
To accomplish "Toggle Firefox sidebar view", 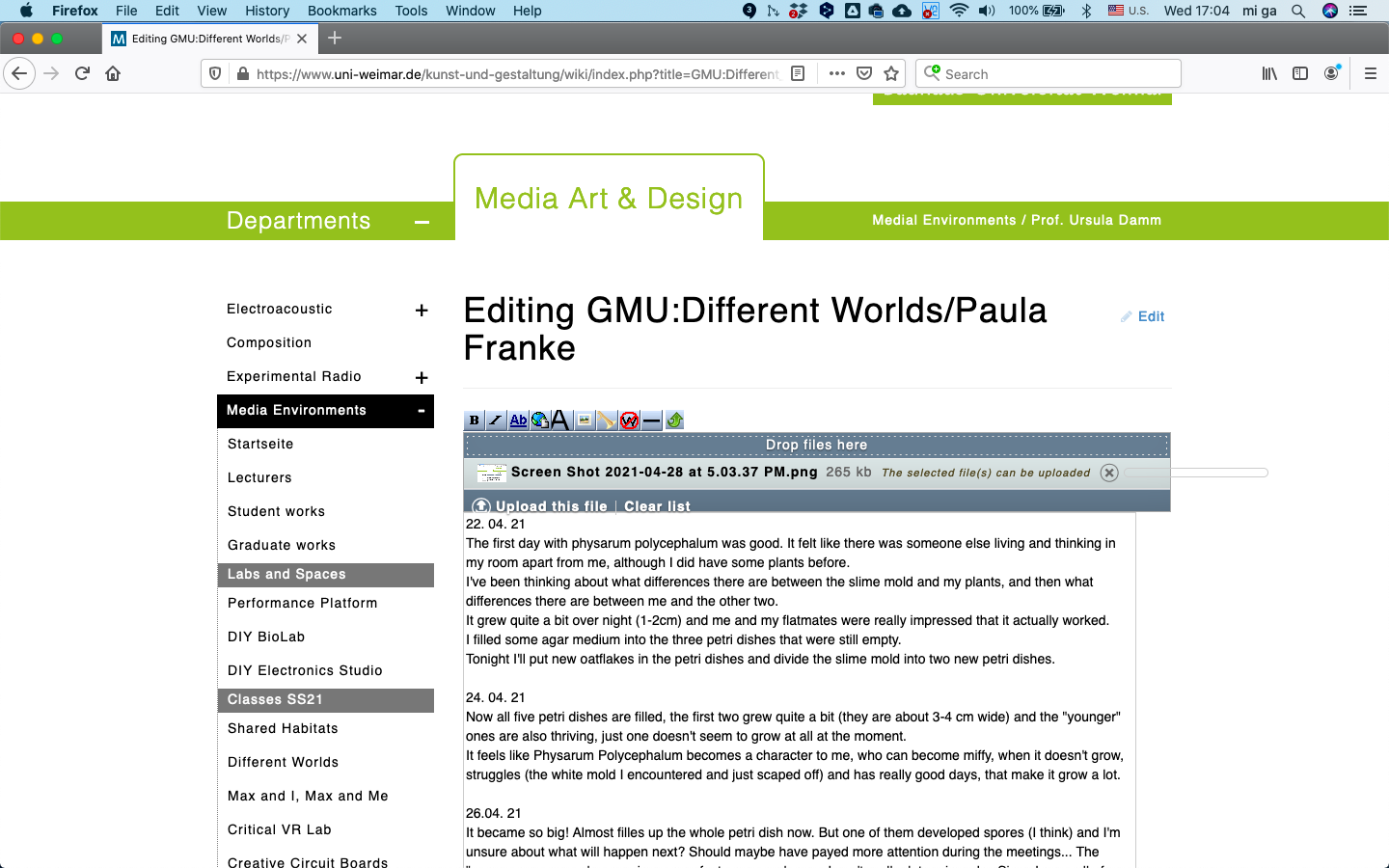I will [x=1300, y=73].
